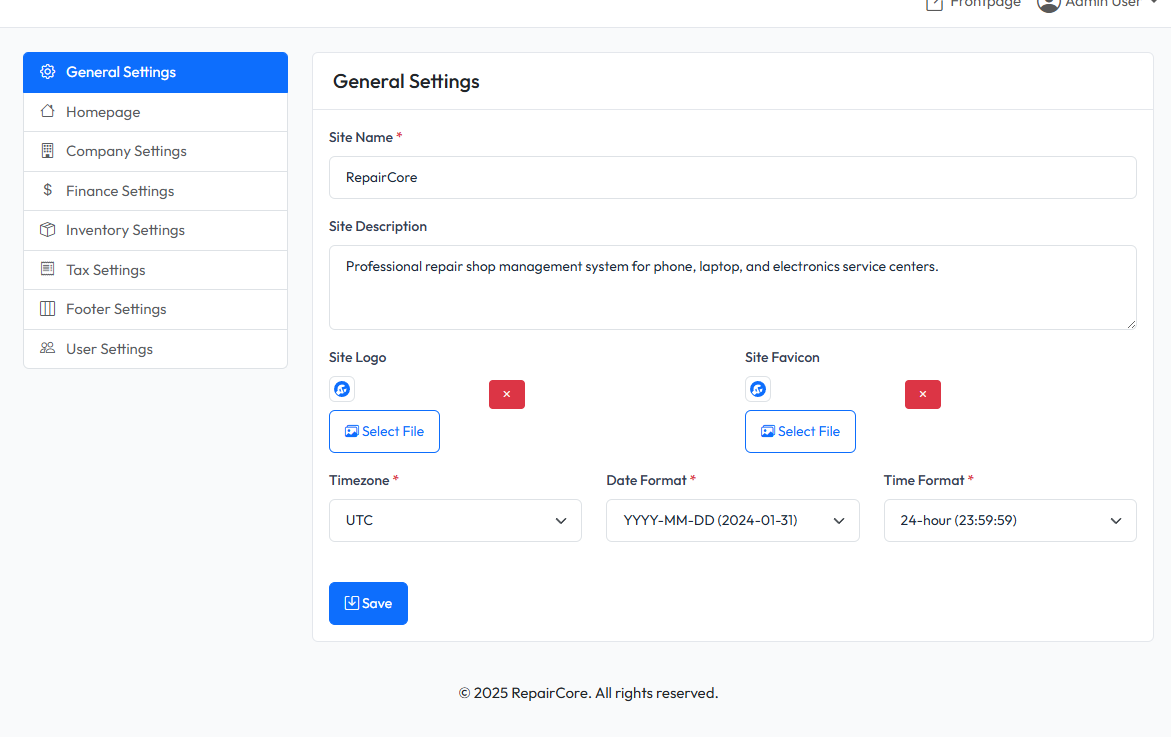Select the gear icon beside General Settings
The width and height of the screenshot is (1171, 737).
[x=46, y=71]
